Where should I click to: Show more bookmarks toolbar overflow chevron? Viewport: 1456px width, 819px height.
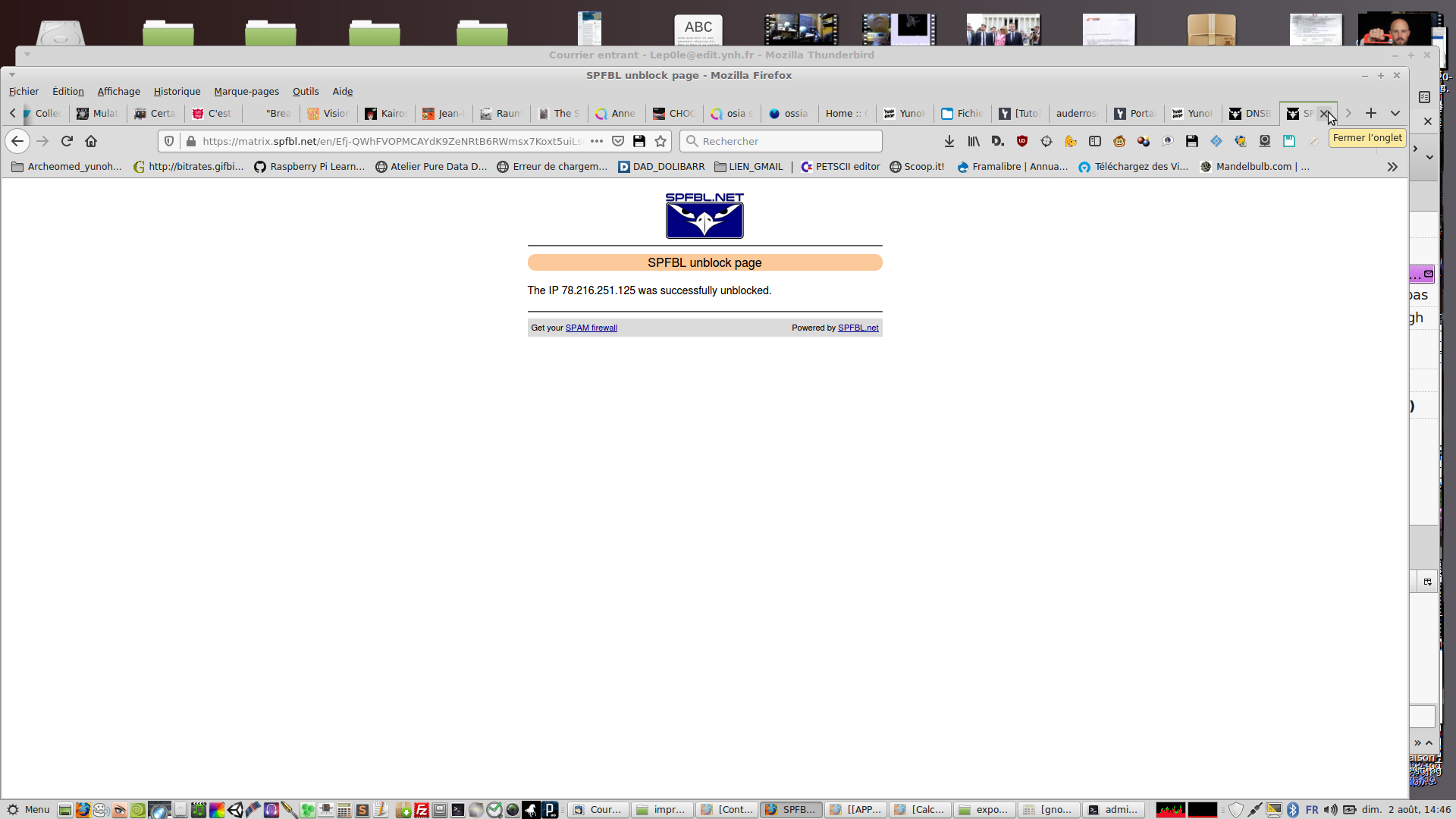[1392, 167]
